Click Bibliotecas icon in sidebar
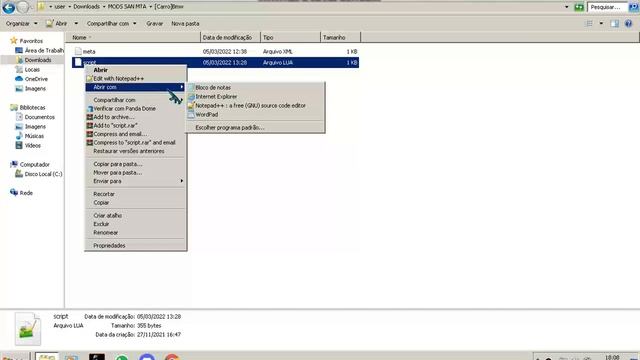The height and width of the screenshot is (360, 640). [14, 107]
